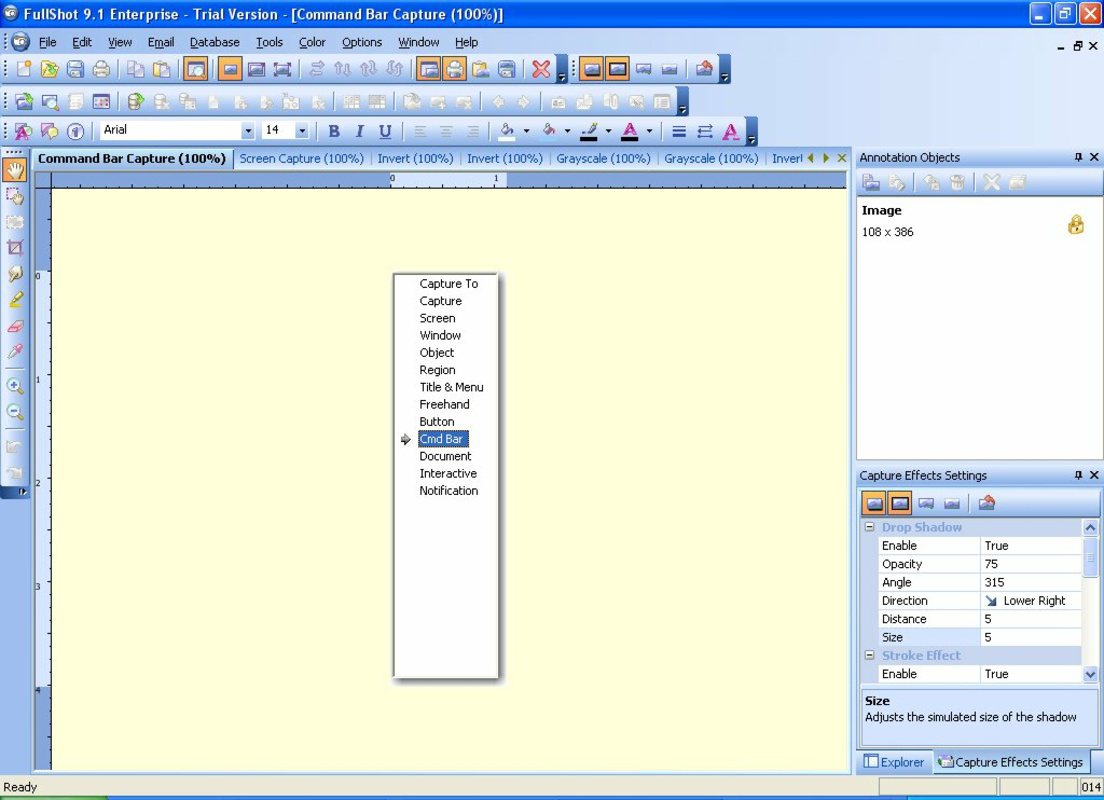The height and width of the screenshot is (800, 1104).
Task: Click the Angle value 315 cell
Action: [x=1031, y=582]
